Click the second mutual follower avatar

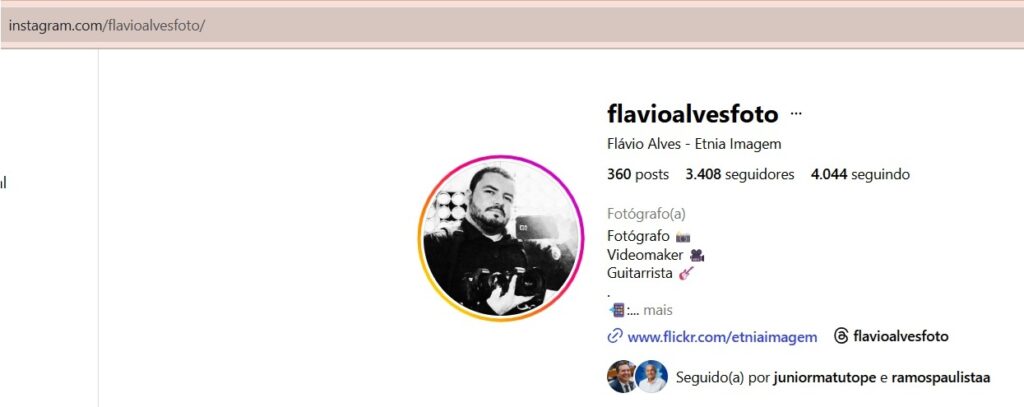pos(651,376)
